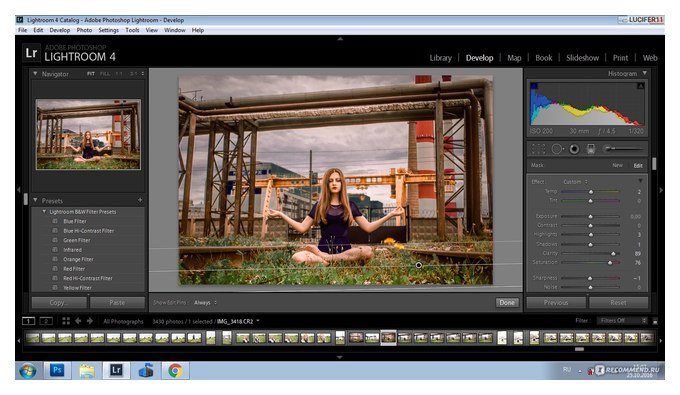Screen dimensions: 680x395
Task: Switch to main window display 1
Action: coord(28,321)
